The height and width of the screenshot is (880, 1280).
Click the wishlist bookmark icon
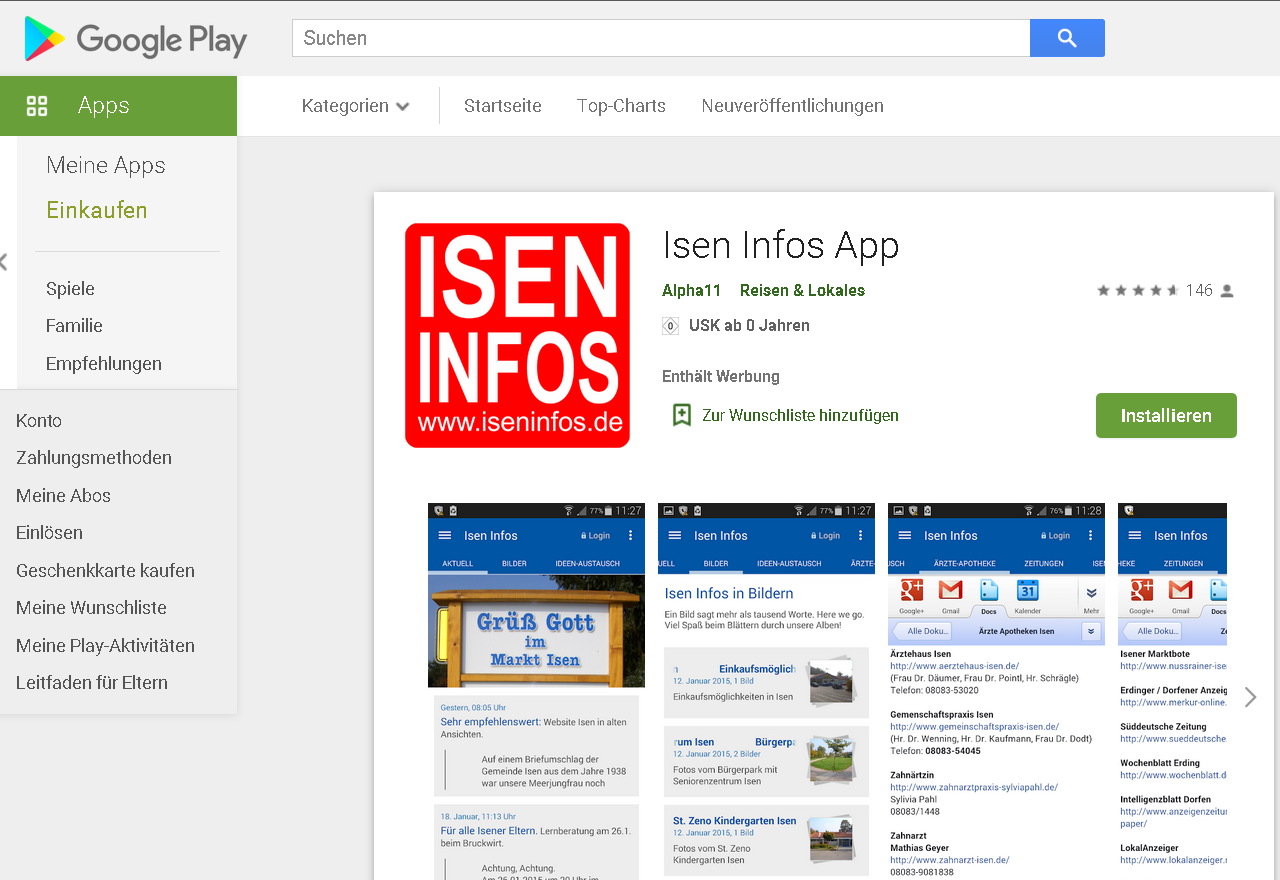682,415
